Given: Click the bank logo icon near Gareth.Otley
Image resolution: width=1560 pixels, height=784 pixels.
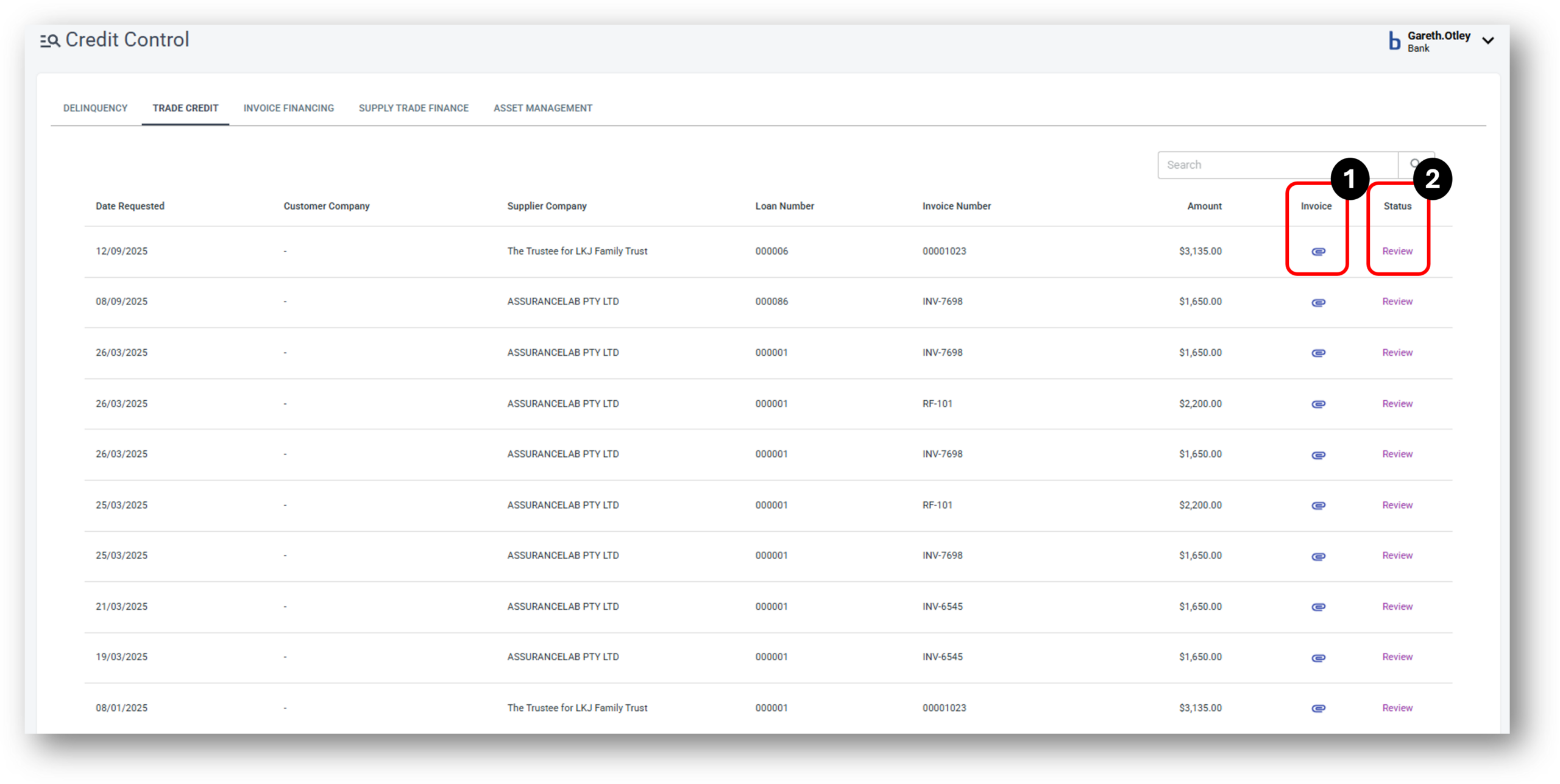Looking at the screenshot, I should pos(1394,40).
